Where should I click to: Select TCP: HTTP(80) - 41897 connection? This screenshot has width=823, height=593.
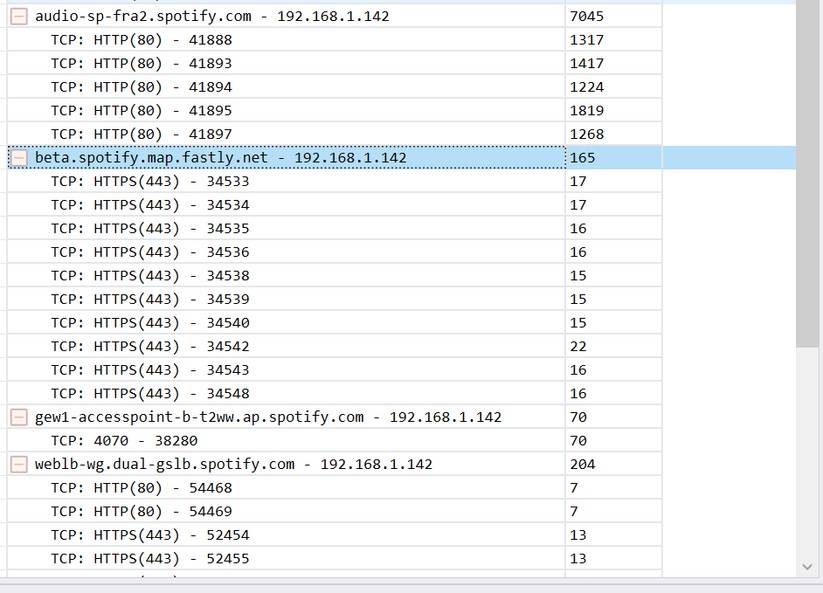(x=141, y=135)
